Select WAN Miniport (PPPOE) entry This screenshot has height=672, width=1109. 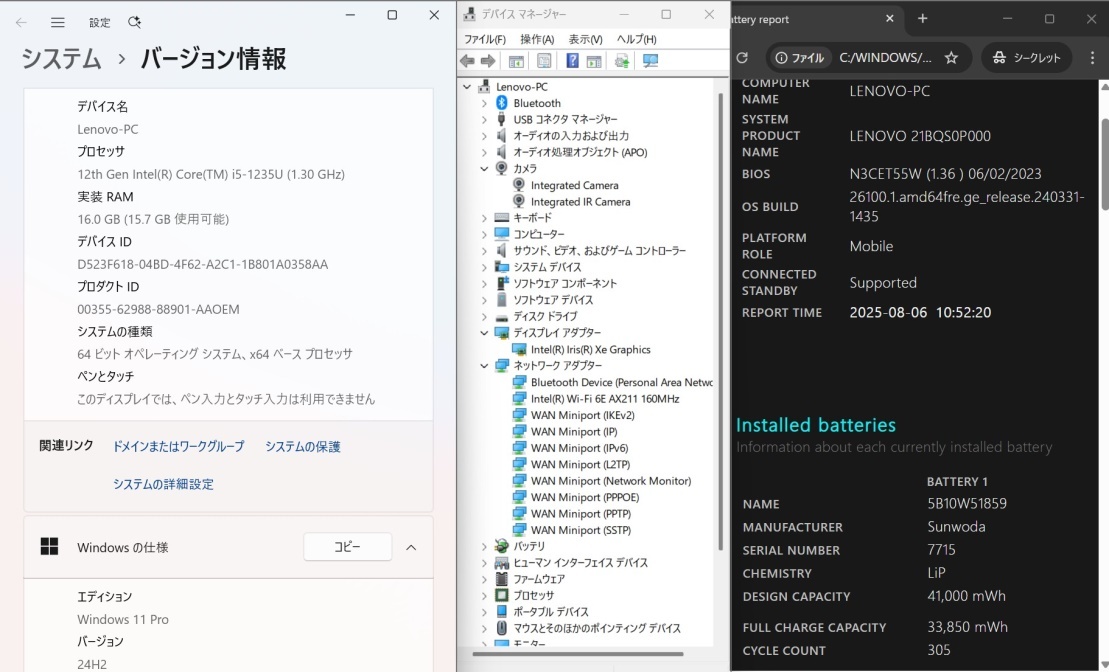click(585, 497)
